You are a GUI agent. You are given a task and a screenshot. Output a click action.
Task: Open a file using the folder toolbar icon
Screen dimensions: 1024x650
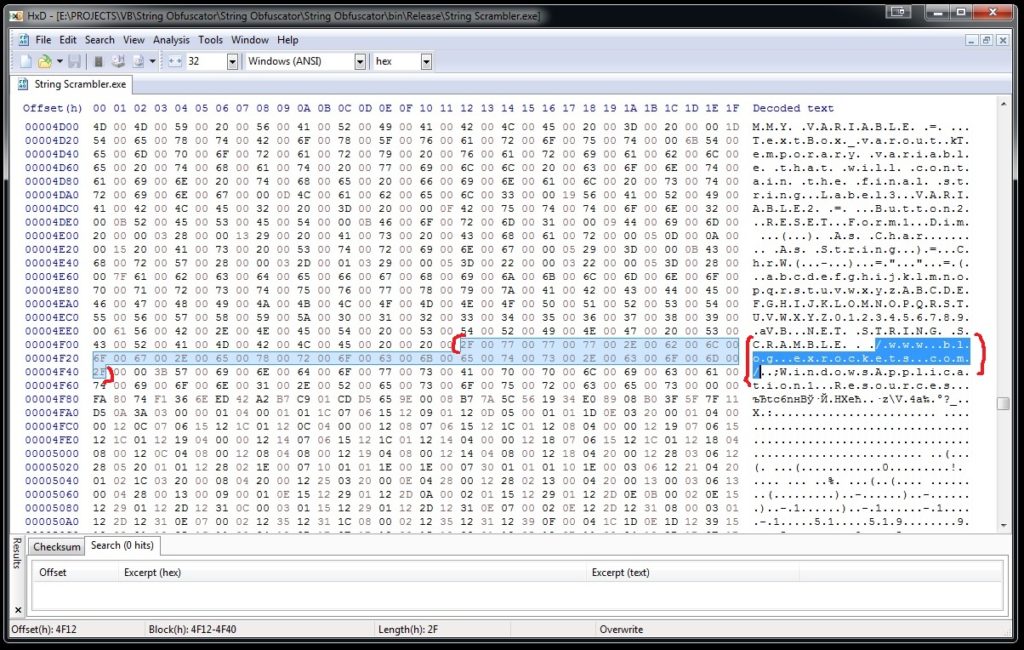point(44,60)
